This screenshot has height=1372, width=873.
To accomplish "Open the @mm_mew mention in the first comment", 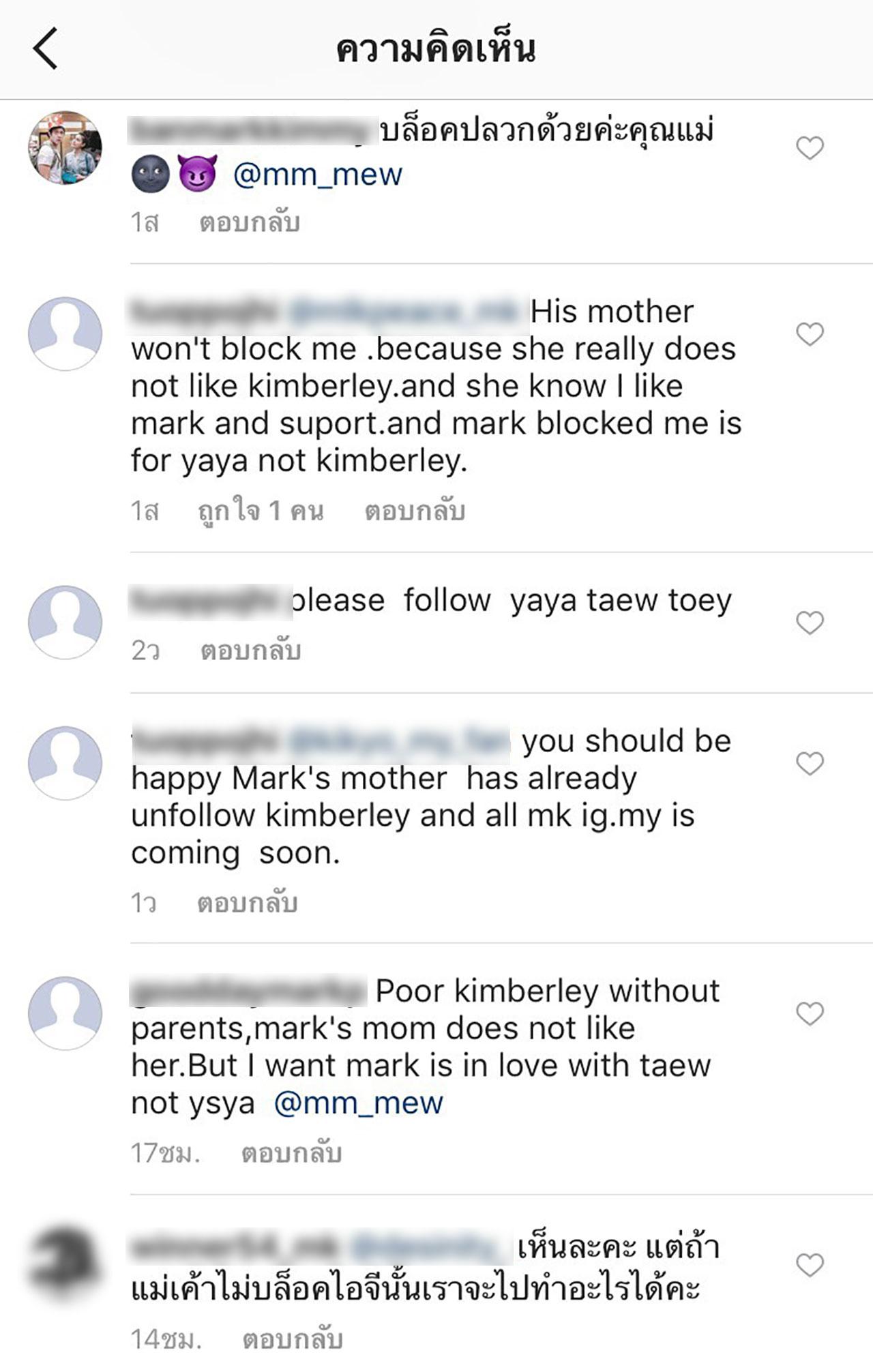I will (x=318, y=175).
